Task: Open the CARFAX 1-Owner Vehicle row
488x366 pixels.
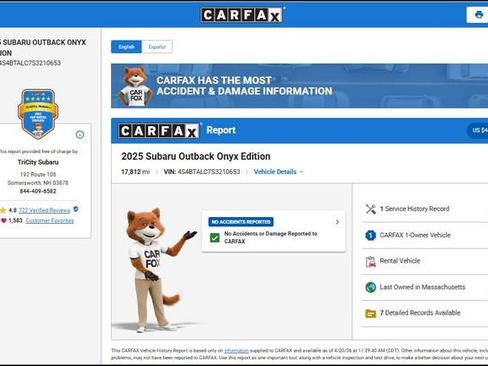Action: [x=425, y=235]
